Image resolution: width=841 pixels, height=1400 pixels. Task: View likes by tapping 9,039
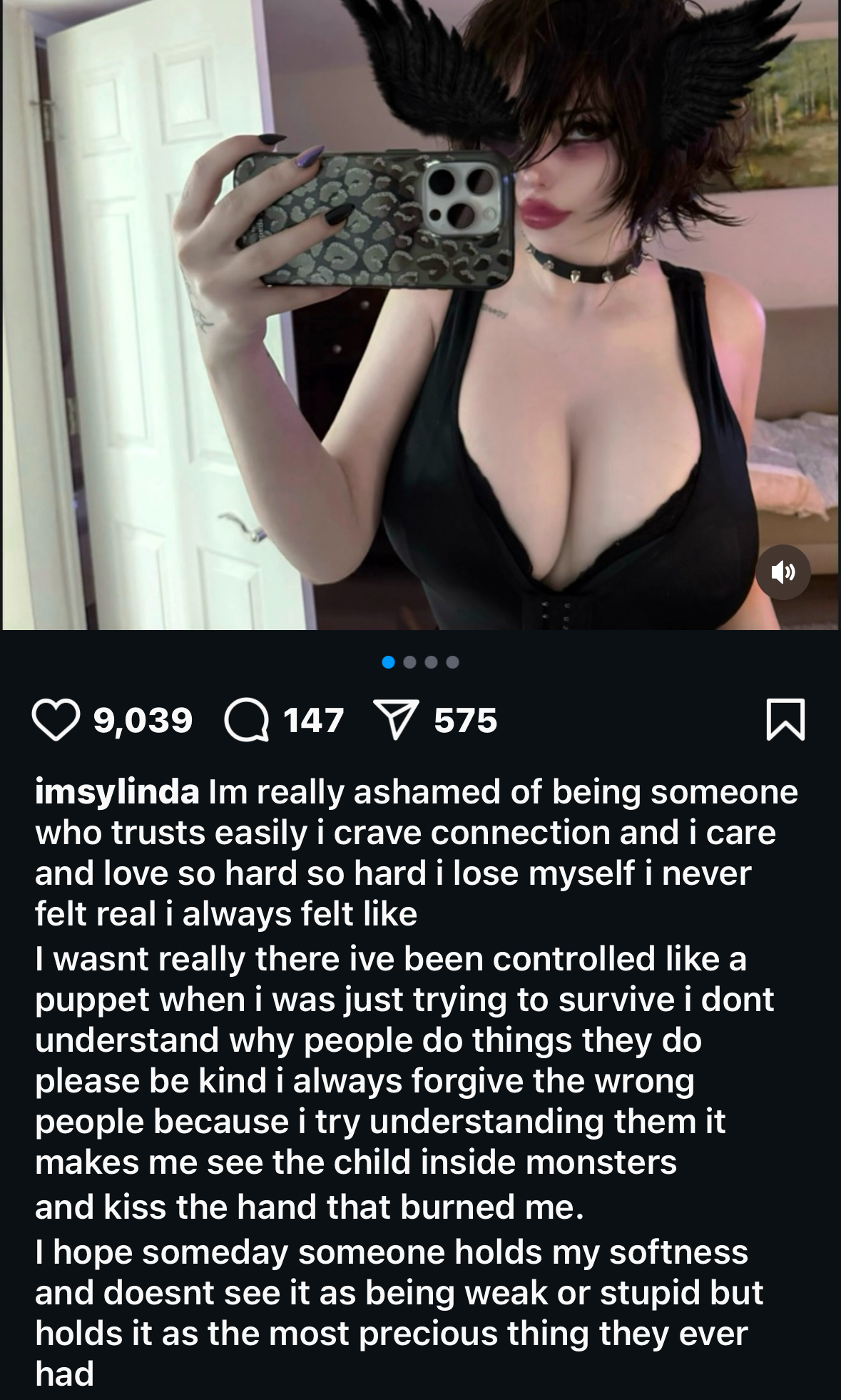point(143,720)
